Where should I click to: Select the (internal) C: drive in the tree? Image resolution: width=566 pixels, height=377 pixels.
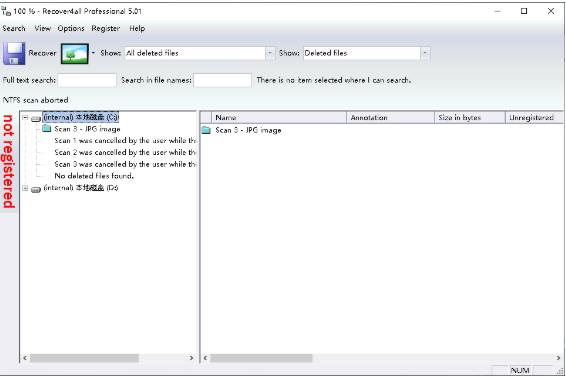point(80,117)
